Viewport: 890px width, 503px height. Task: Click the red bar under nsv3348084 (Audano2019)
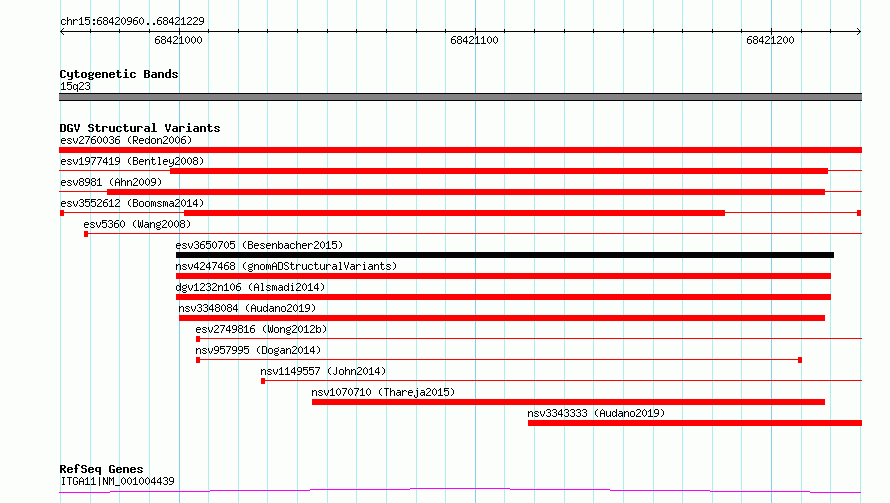502,318
